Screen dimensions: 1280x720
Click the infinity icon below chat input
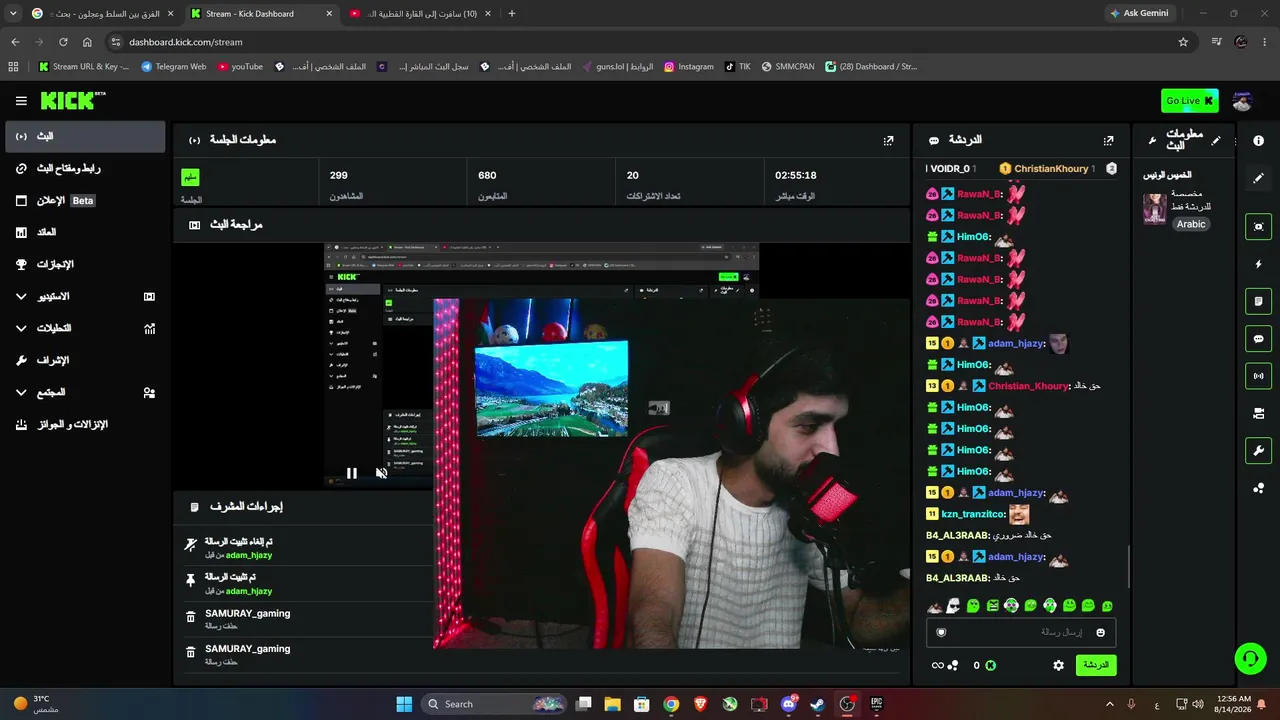(x=937, y=665)
